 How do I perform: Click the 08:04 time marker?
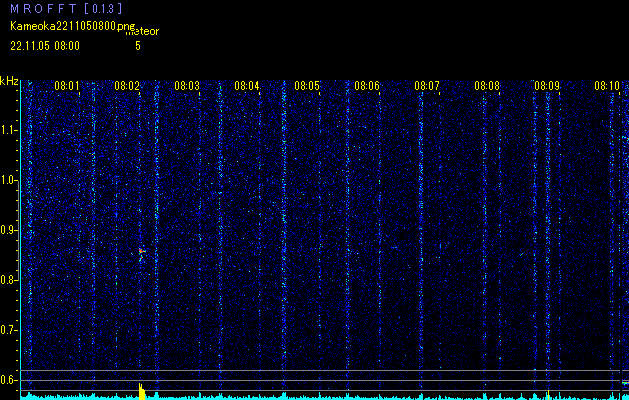pyautogui.click(x=247, y=86)
